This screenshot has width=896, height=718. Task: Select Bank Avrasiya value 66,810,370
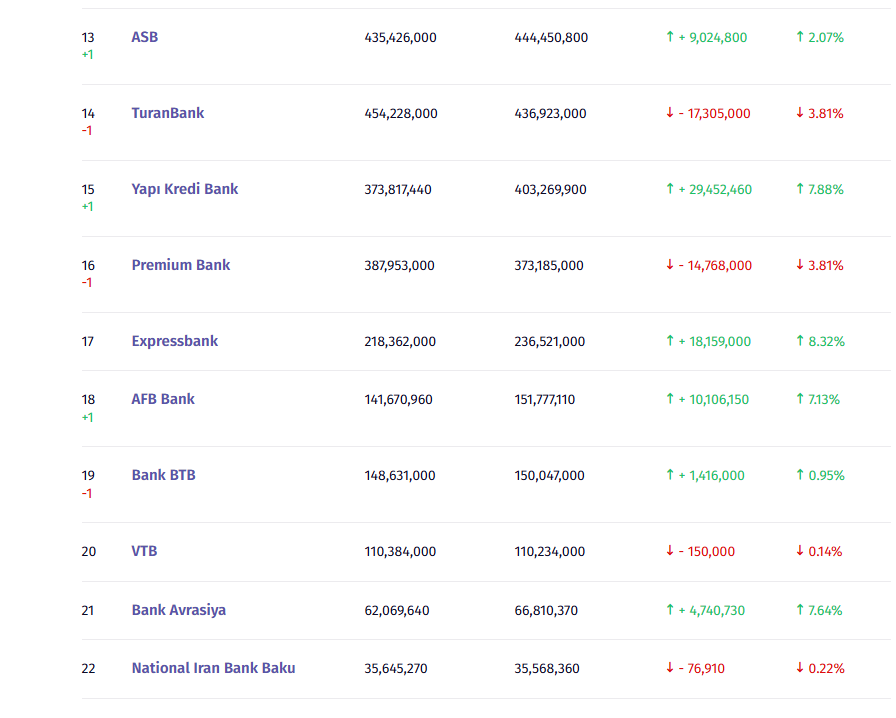(x=546, y=611)
